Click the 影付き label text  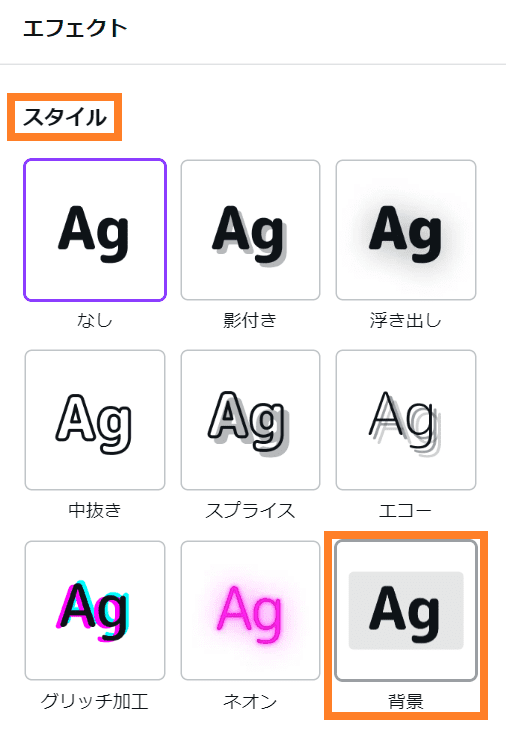pyautogui.click(x=250, y=320)
